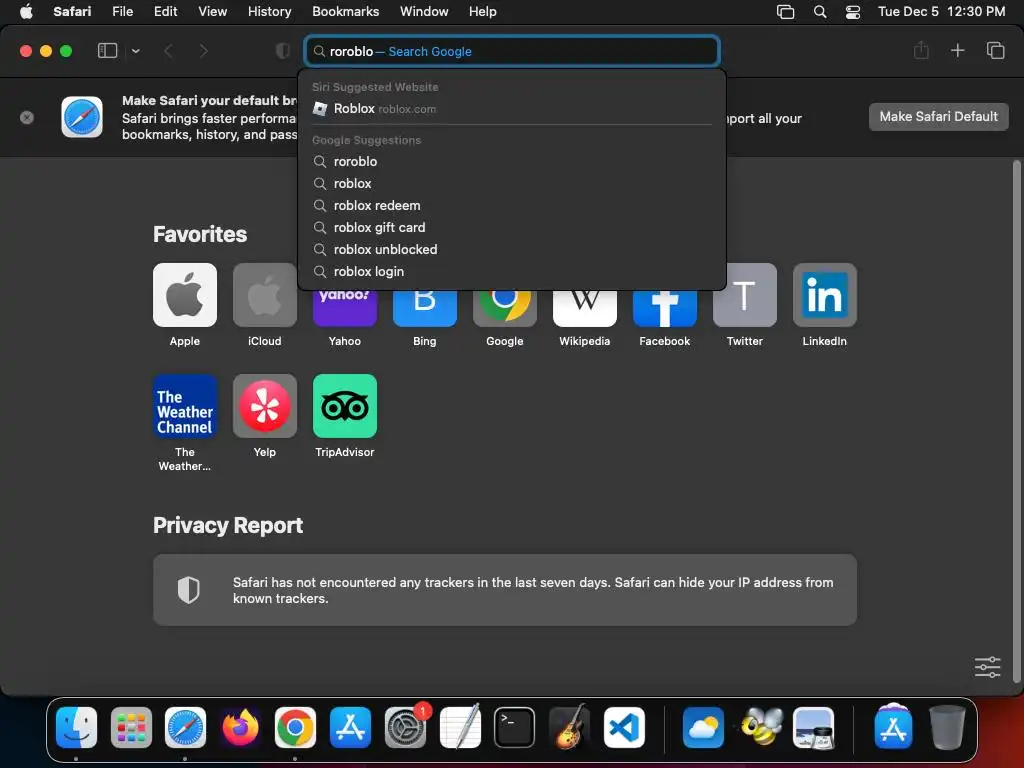Open the tab group dropdown chevron

click(135, 51)
